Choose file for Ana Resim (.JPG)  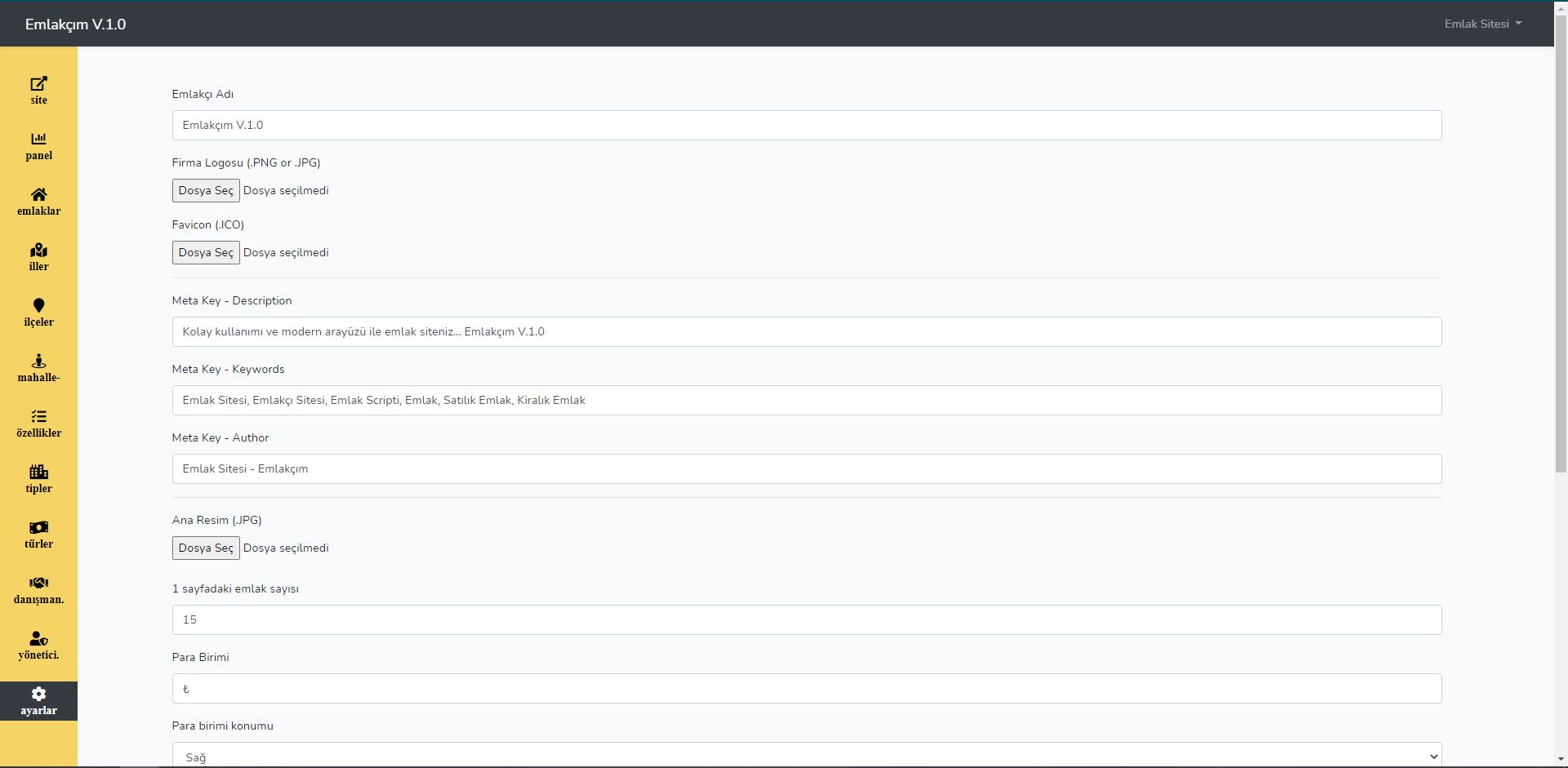coord(206,548)
